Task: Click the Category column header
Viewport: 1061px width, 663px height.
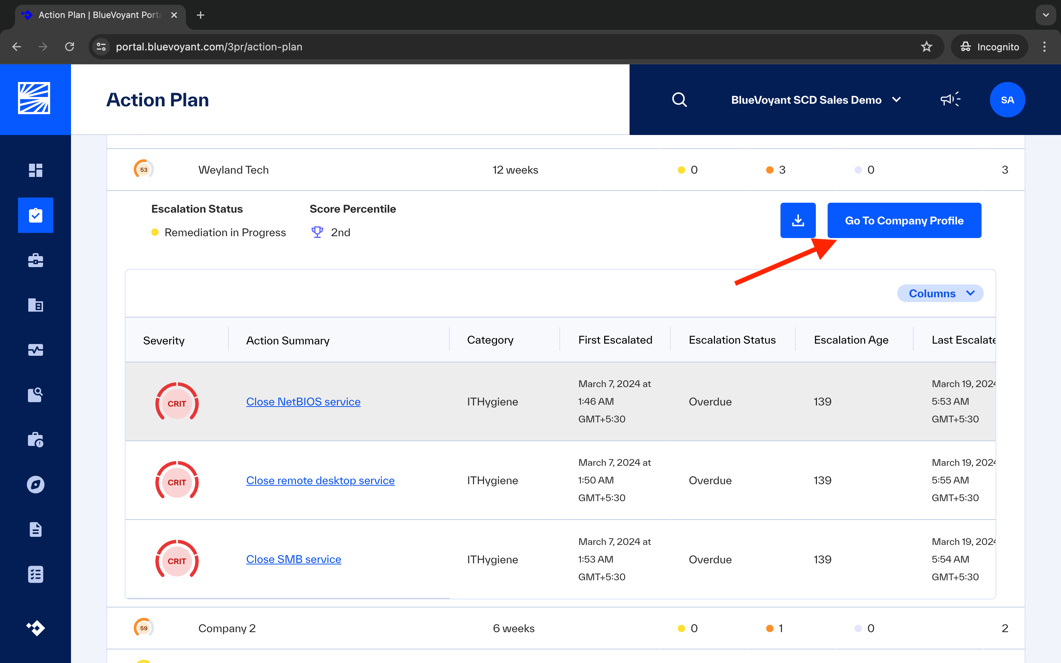Action: [490, 340]
